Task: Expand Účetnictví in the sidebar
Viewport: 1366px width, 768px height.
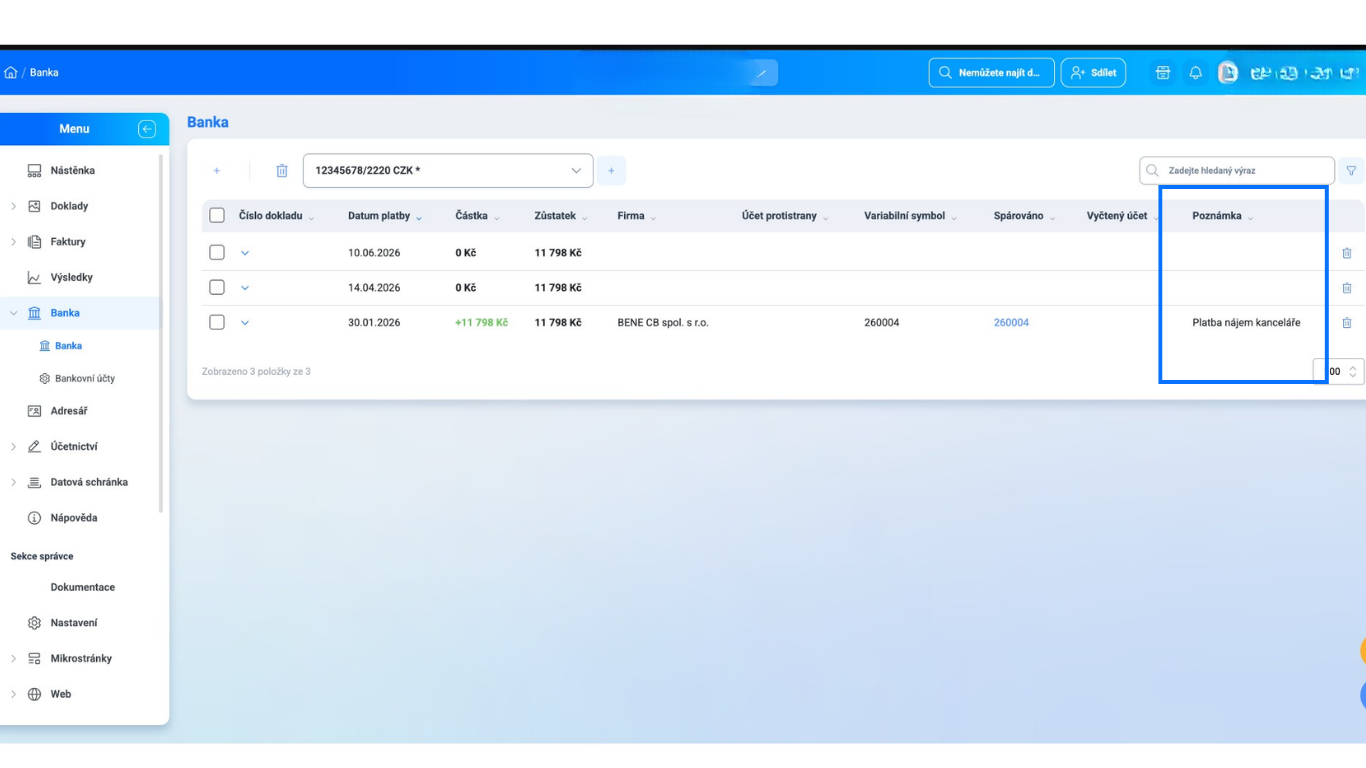Action: click(x=13, y=447)
